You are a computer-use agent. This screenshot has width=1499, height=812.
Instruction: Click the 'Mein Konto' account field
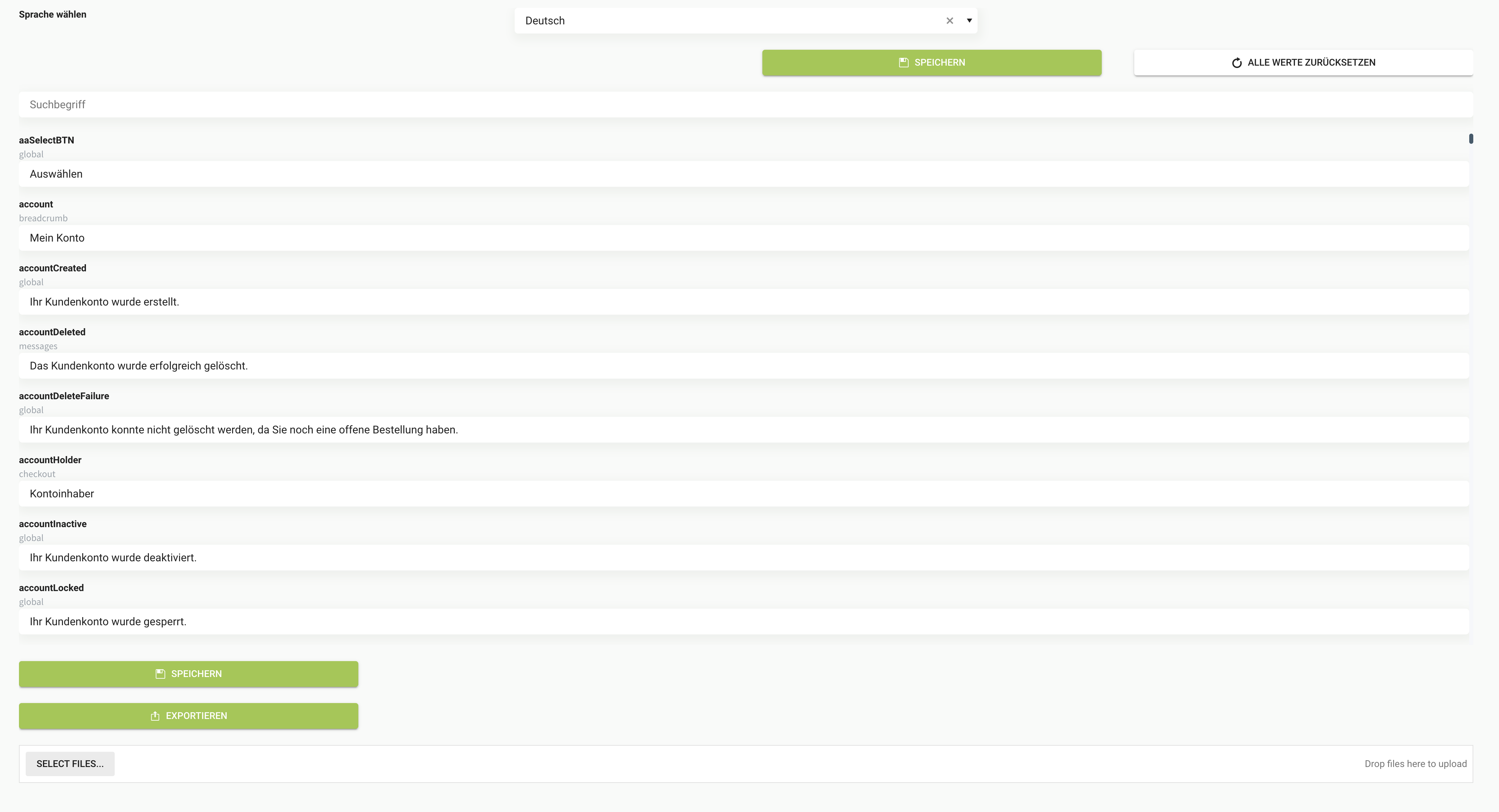tap(744, 239)
